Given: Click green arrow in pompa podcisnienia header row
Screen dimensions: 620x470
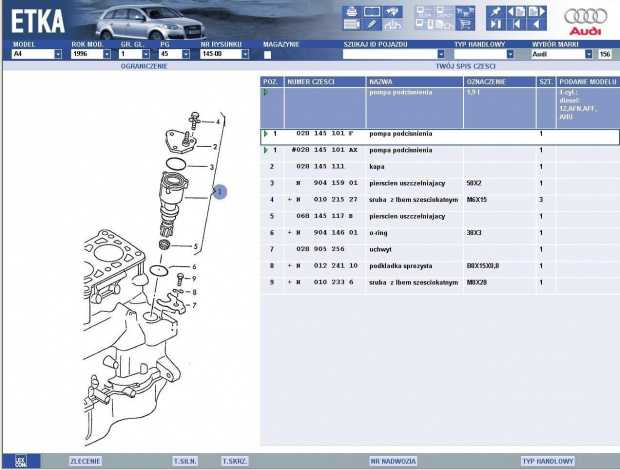Looking at the screenshot, I should tap(266, 92).
